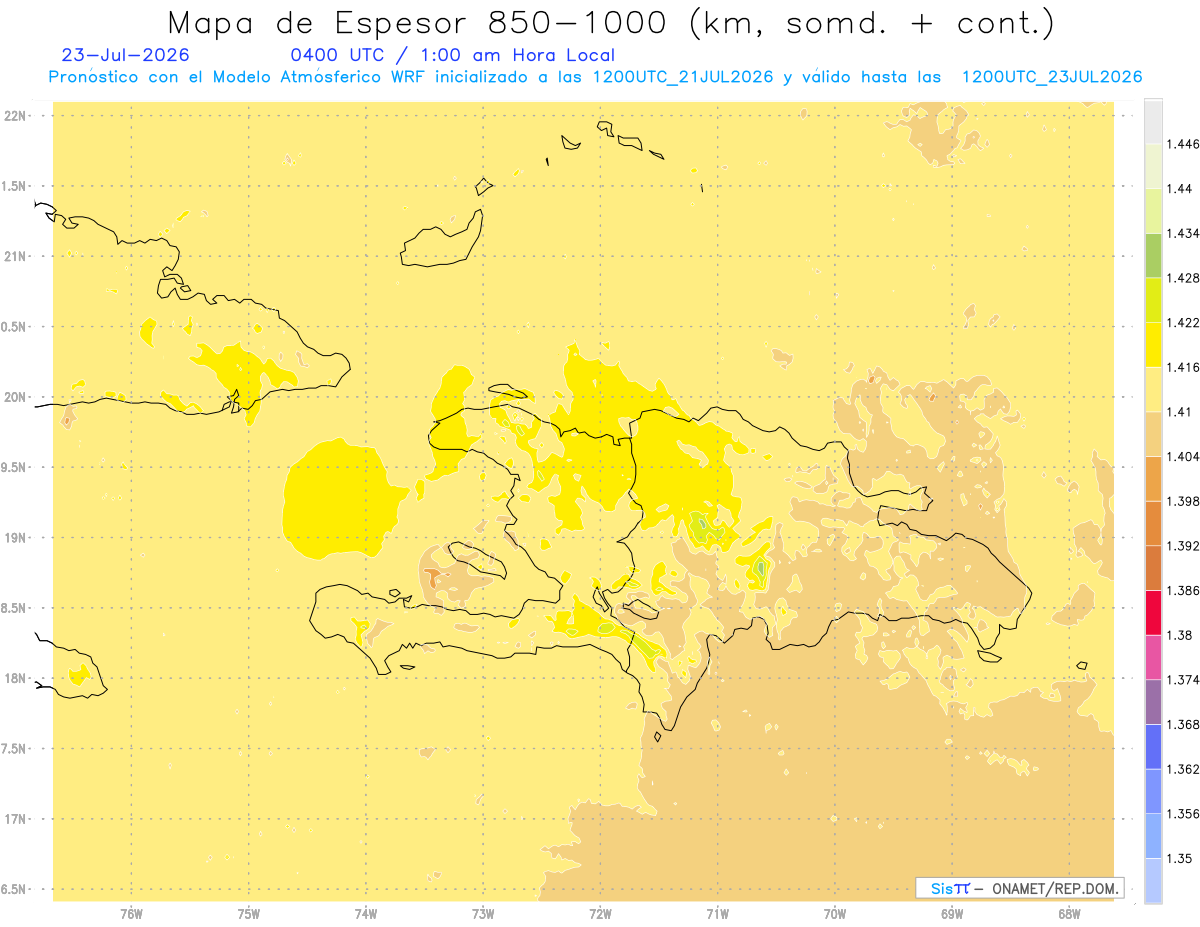Pick the tan legend swatch between 1.404 and 1.41
The width and height of the screenshot is (1200, 927).
[1153, 433]
